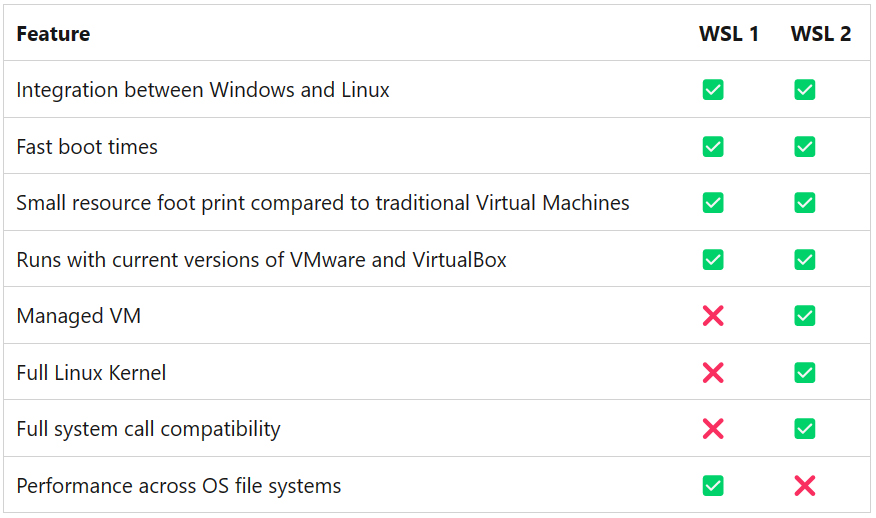Click WSL 2 checkmark for Integration between Windows and Linux
Screen dimensions: 876x518
coord(804,90)
